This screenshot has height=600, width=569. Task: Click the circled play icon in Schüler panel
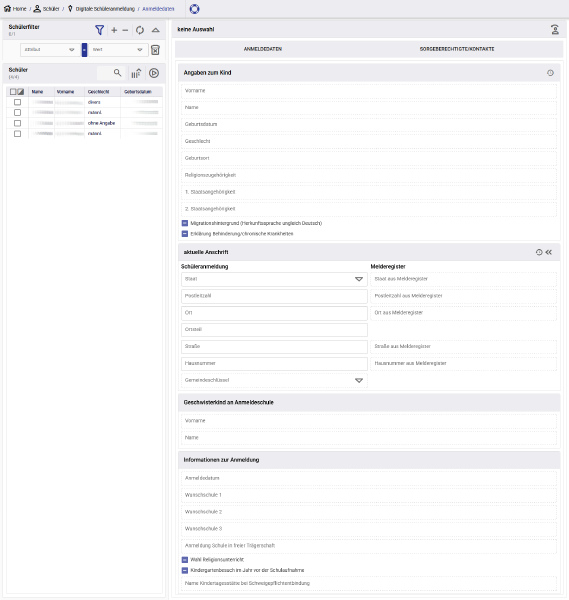(x=154, y=73)
